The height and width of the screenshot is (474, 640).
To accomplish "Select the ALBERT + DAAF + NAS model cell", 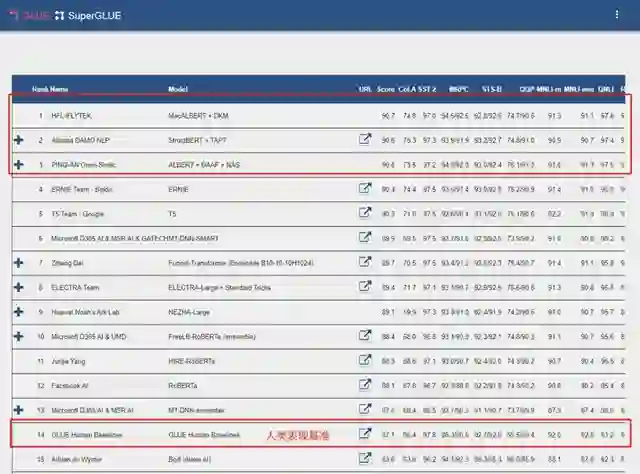I will 204,165.
